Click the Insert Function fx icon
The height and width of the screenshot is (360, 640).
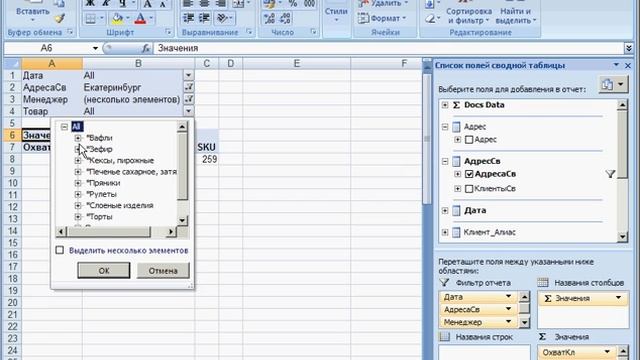(146, 48)
